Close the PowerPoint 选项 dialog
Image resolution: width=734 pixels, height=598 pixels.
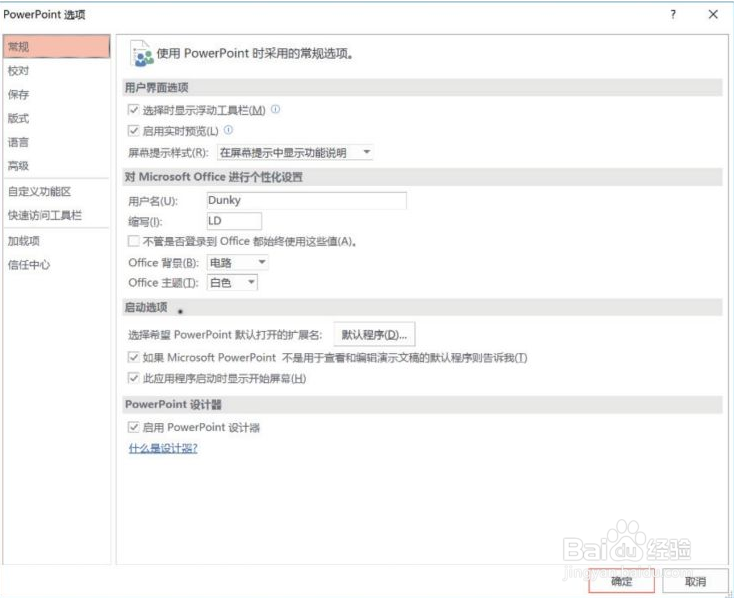tap(713, 14)
